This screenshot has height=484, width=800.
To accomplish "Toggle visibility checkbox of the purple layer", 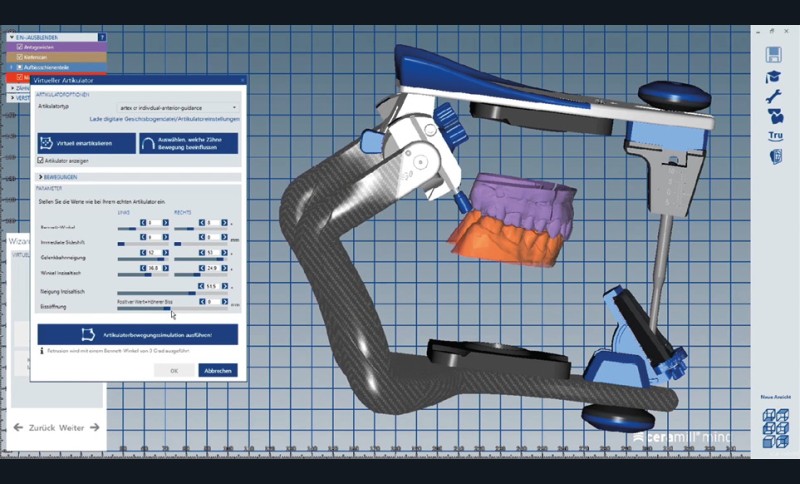I will click(17, 46).
